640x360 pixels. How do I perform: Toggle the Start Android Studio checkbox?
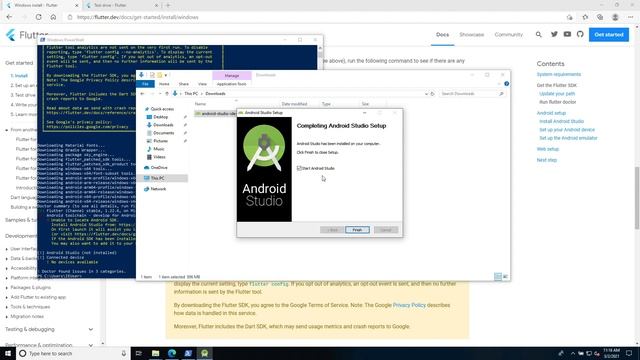coord(299,168)
